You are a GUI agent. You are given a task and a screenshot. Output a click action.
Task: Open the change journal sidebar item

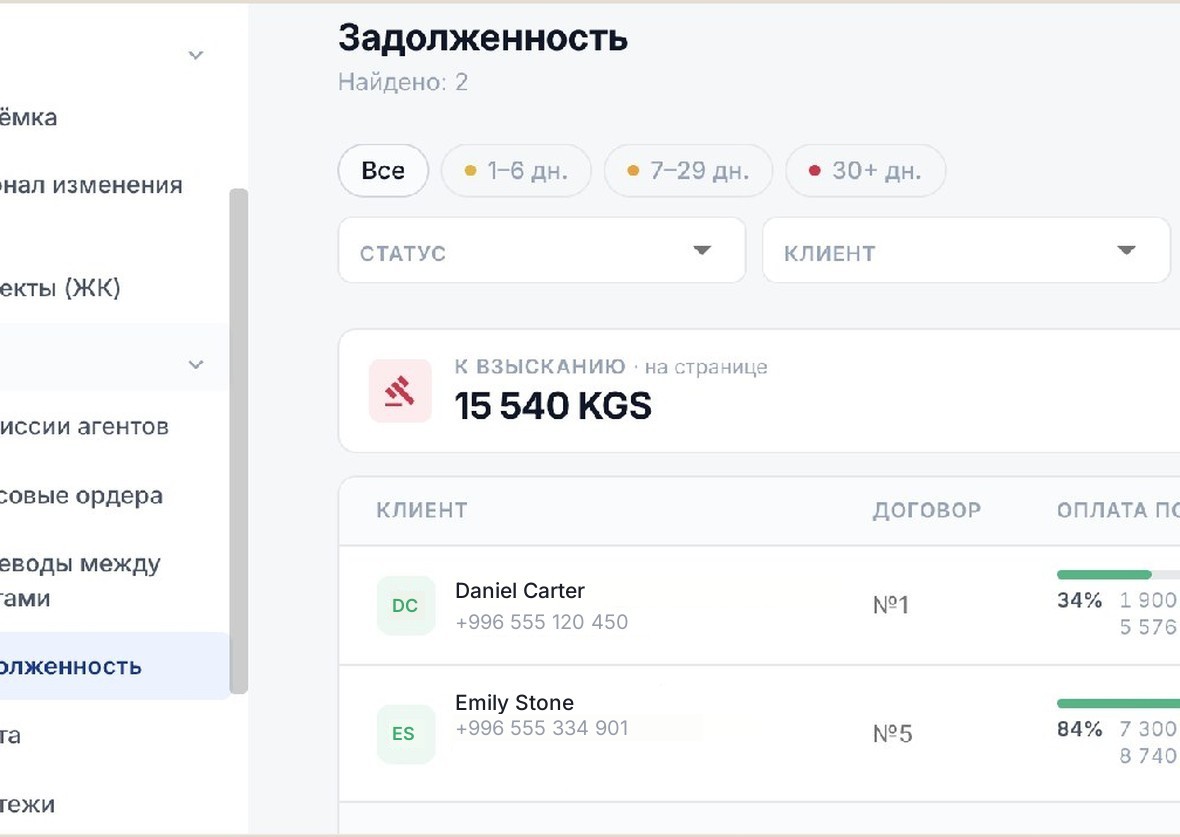[x=91, y=185]
